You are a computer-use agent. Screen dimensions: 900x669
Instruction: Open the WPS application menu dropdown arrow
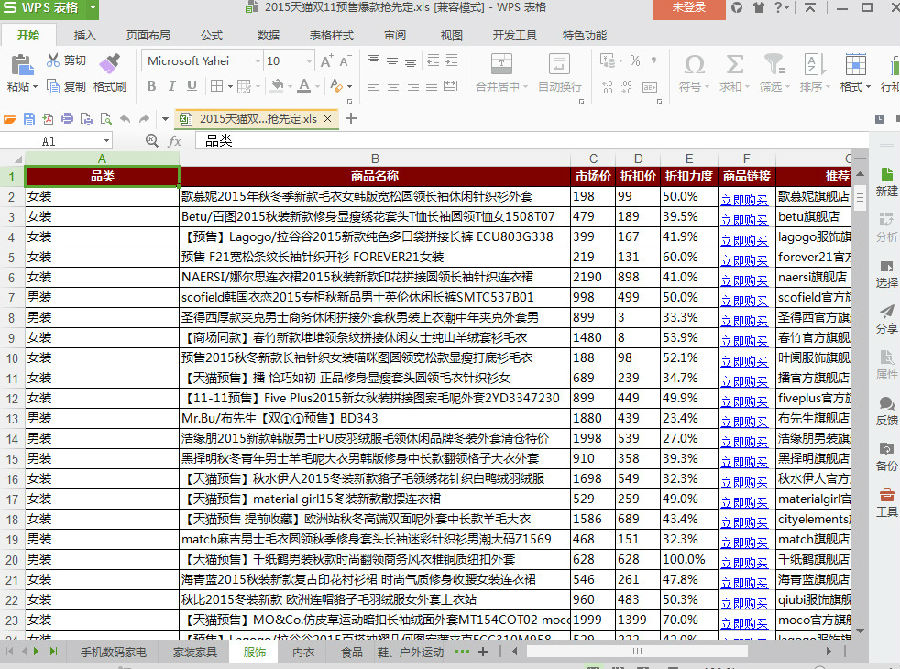click(92, 8)
